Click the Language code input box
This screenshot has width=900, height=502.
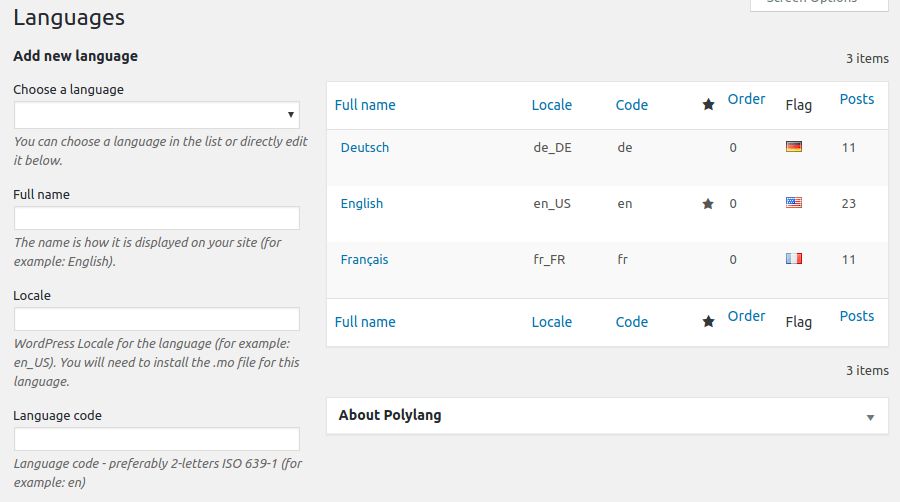point(156,439)
